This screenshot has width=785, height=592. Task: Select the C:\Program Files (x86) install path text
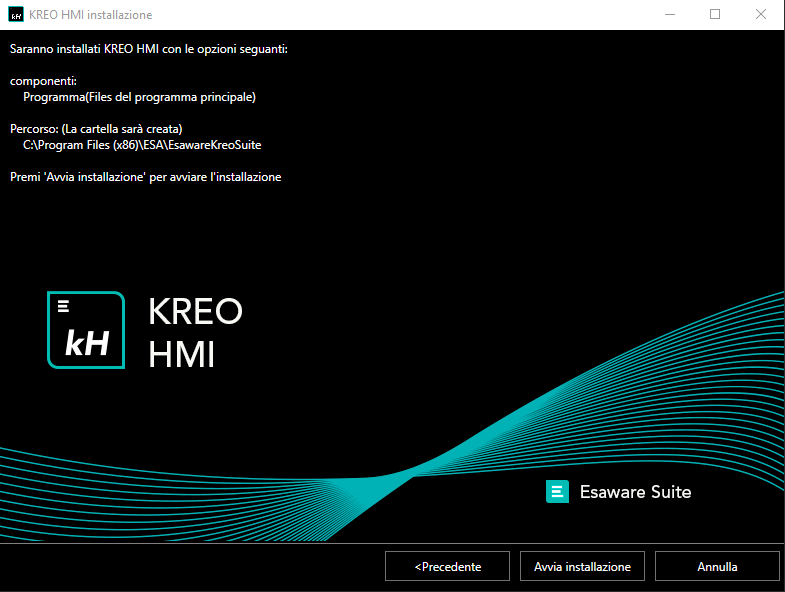[x=142, y=145]
